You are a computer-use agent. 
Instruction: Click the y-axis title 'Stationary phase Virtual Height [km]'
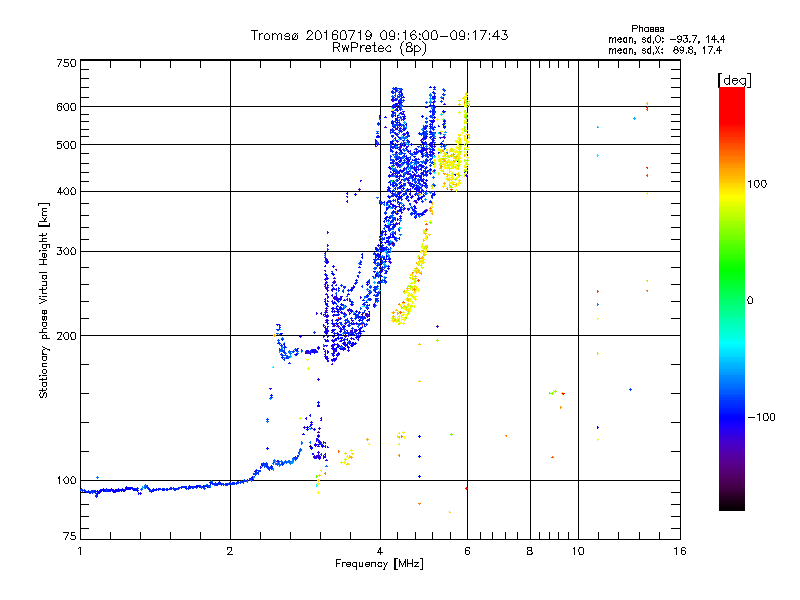(x=44, y=300)
